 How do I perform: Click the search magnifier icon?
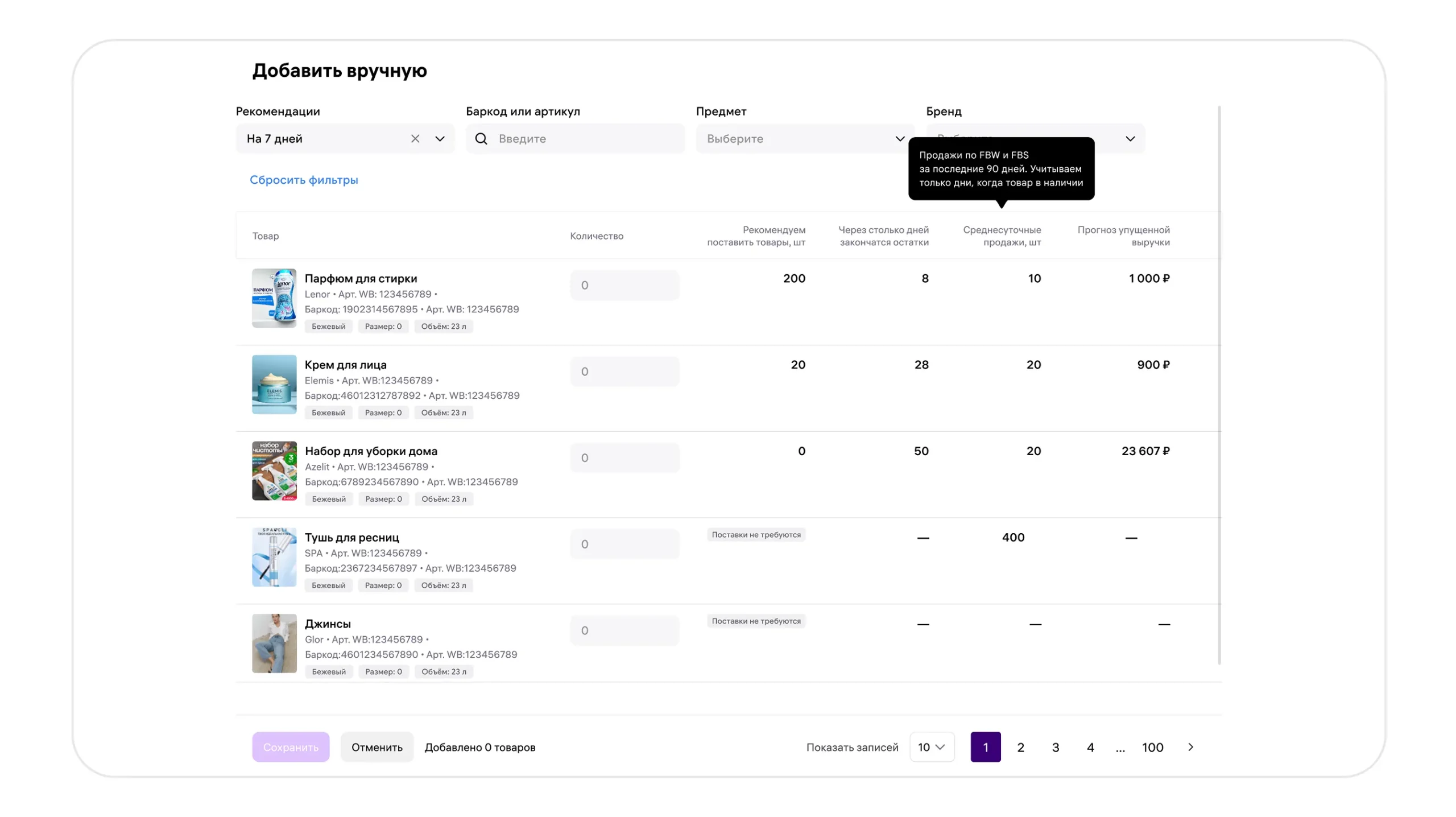tap(481, 138)
